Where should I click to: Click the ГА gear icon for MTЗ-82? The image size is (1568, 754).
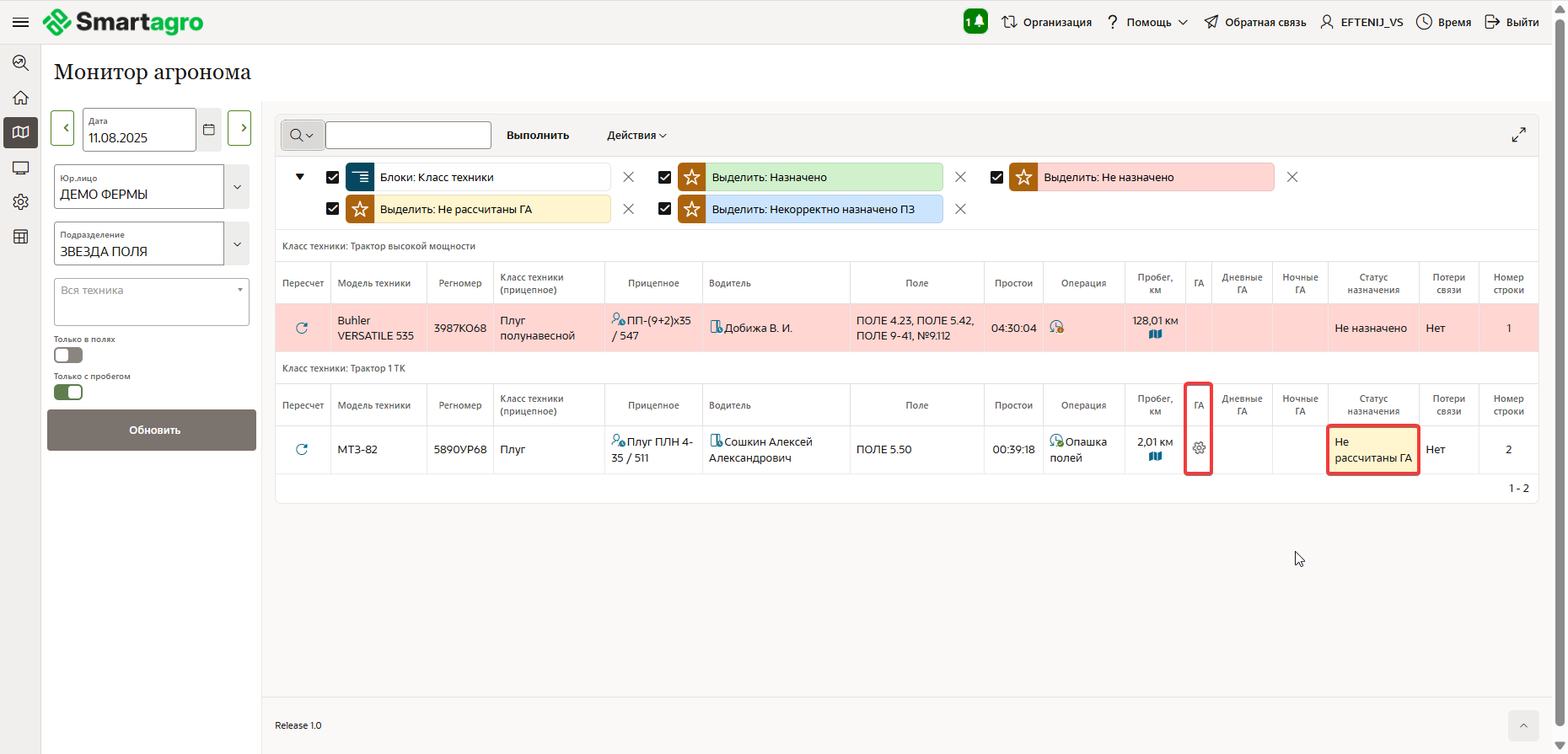1199,448
